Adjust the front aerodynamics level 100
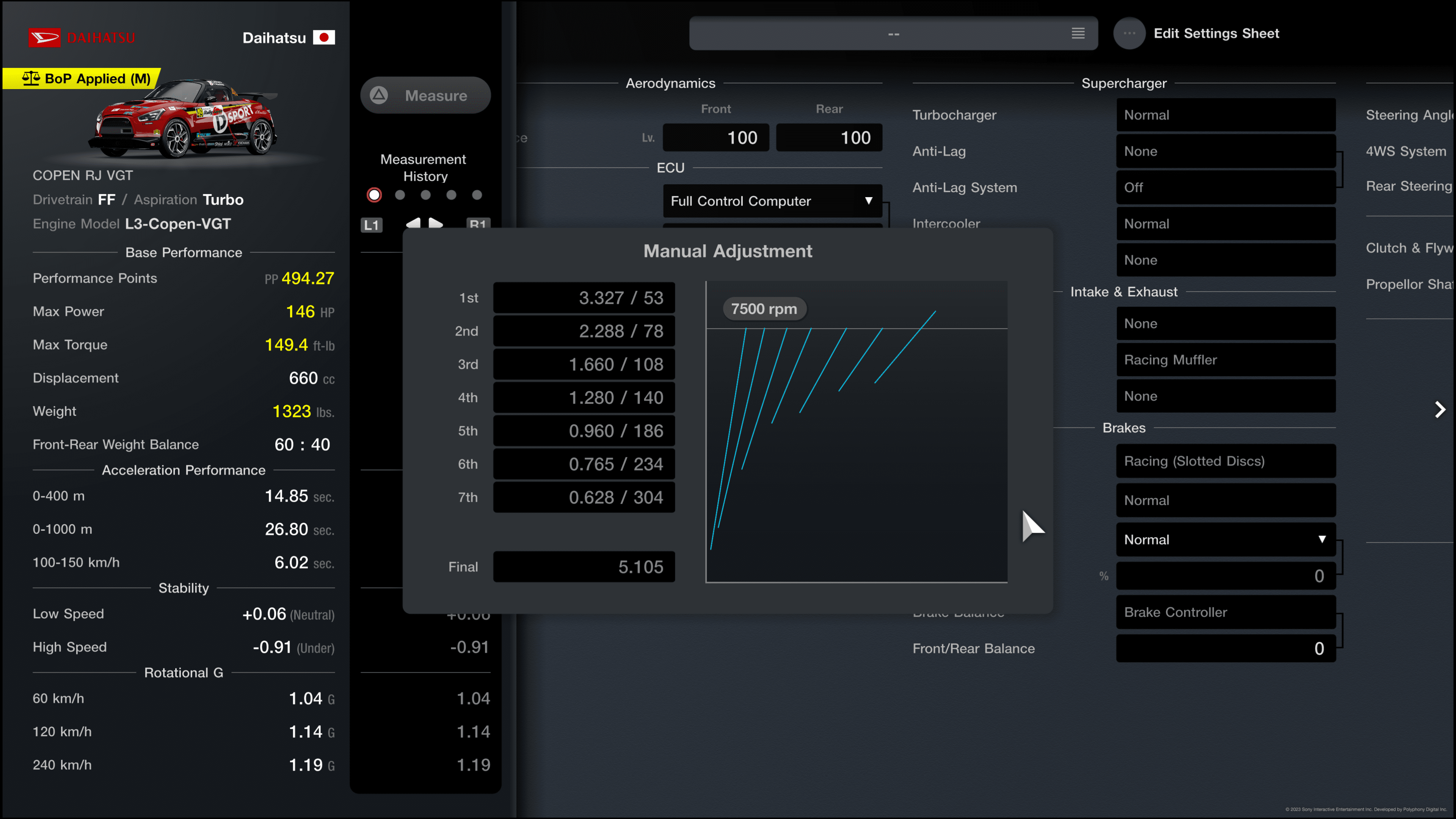 (715, 137)
